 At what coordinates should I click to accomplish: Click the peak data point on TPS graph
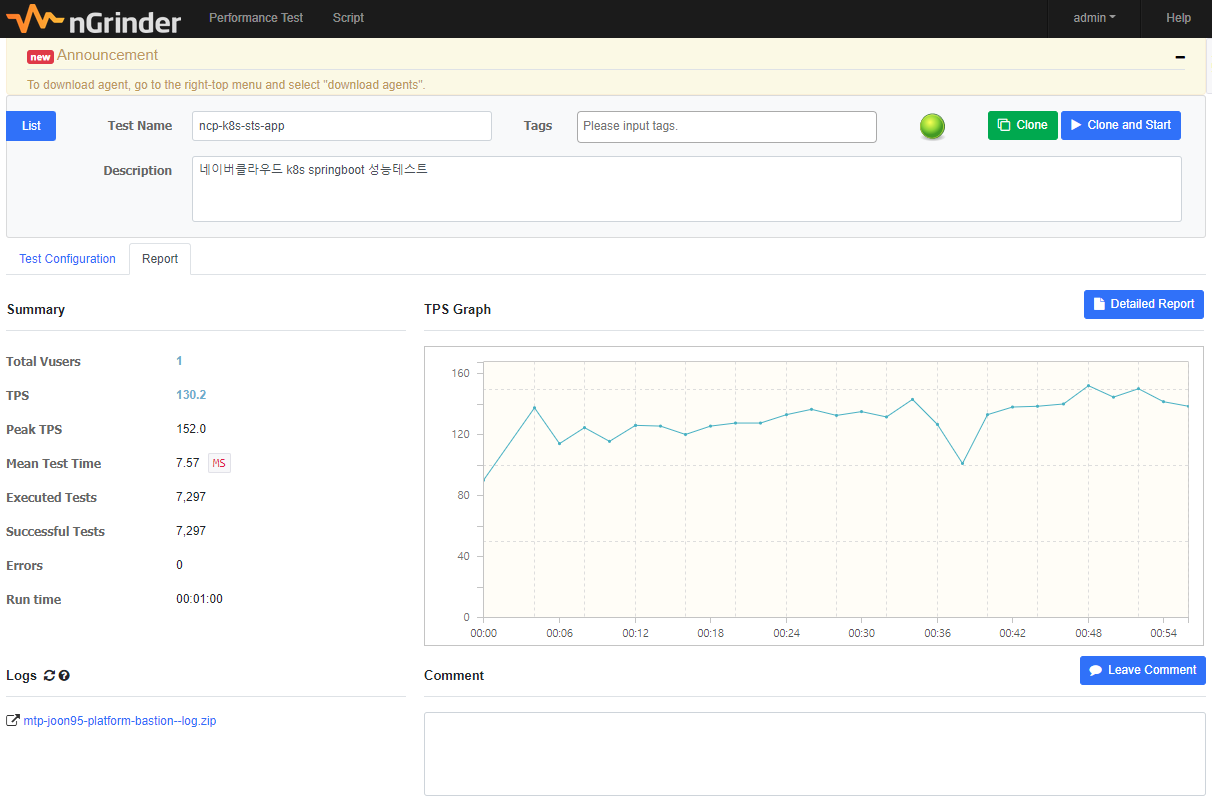(1088, 386)
